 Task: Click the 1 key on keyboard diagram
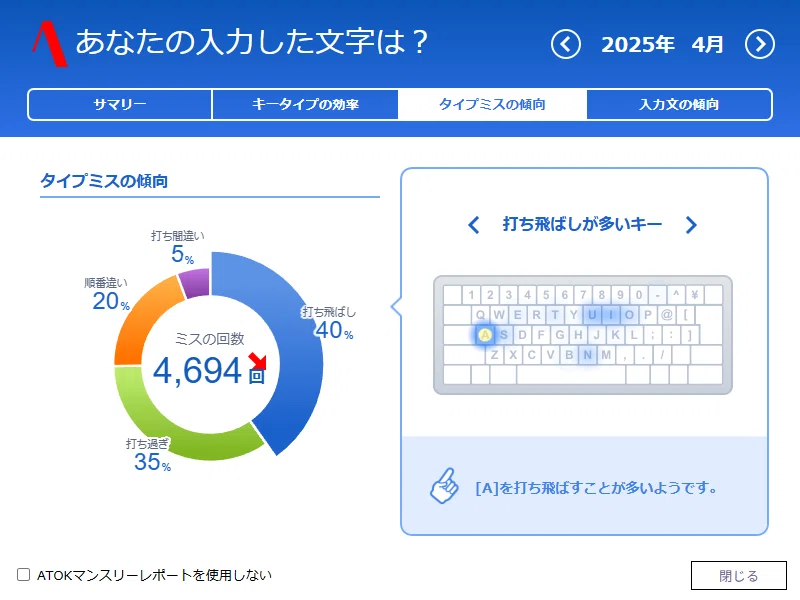coord(471,295)
